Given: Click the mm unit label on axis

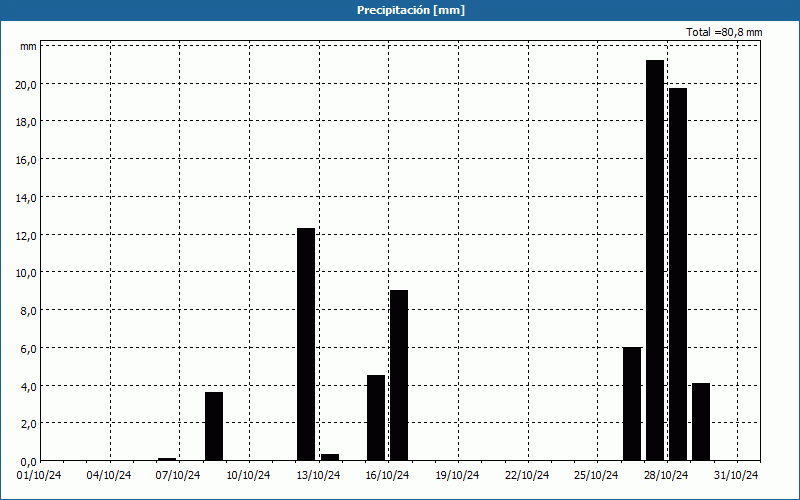Looking at the screenshot, I should pos(28,47).
